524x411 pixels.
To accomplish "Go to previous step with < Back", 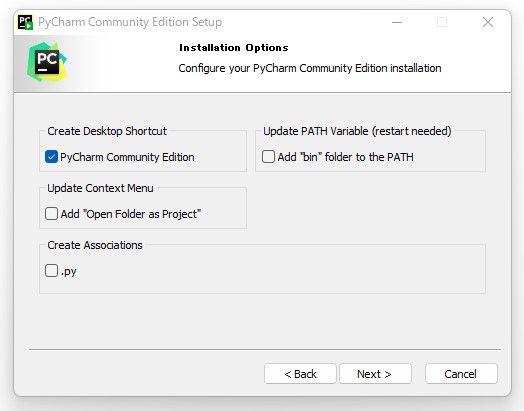I will click(x=300, y=374).
